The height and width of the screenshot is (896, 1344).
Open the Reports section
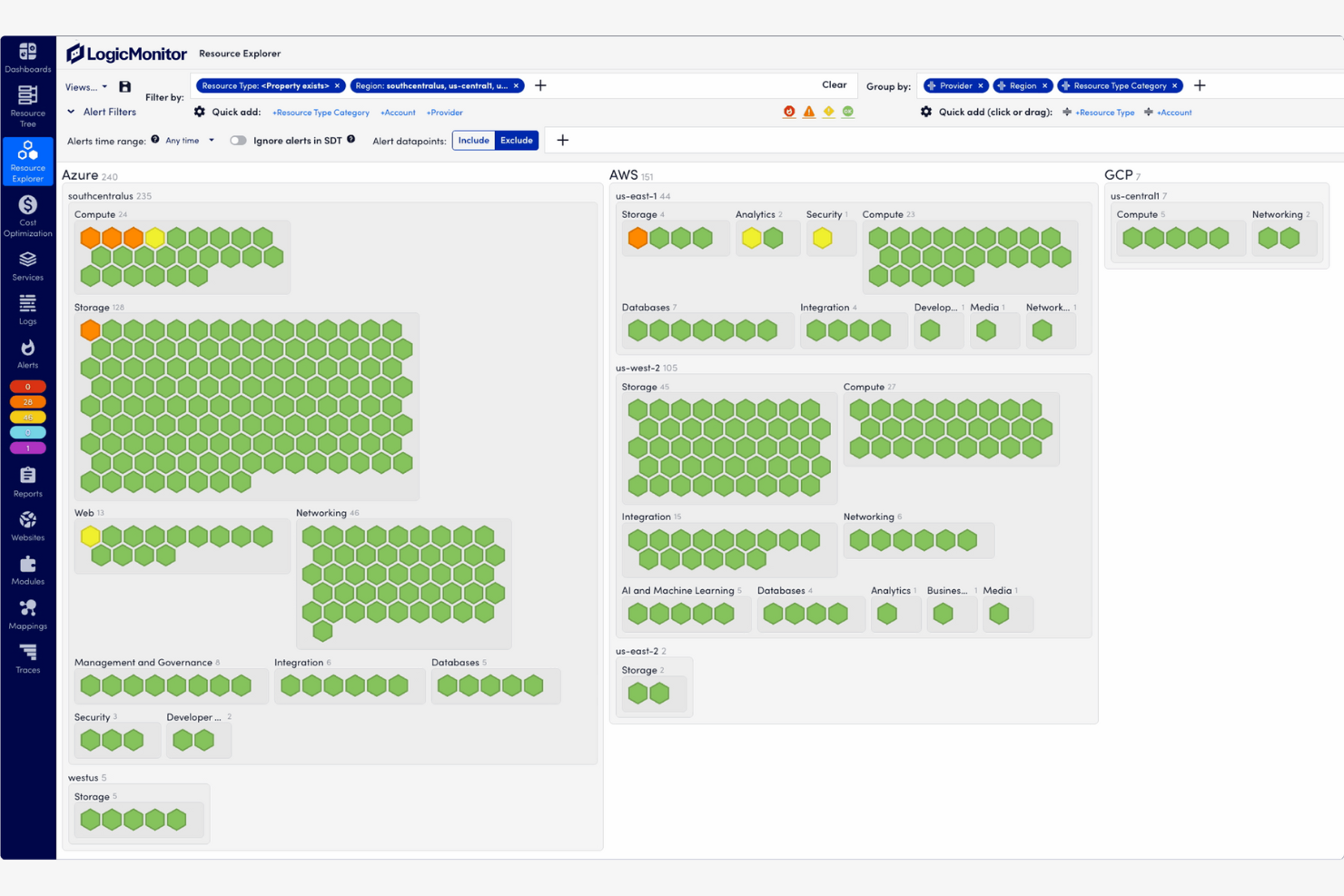pyautogui.click(x=27, y=482)
